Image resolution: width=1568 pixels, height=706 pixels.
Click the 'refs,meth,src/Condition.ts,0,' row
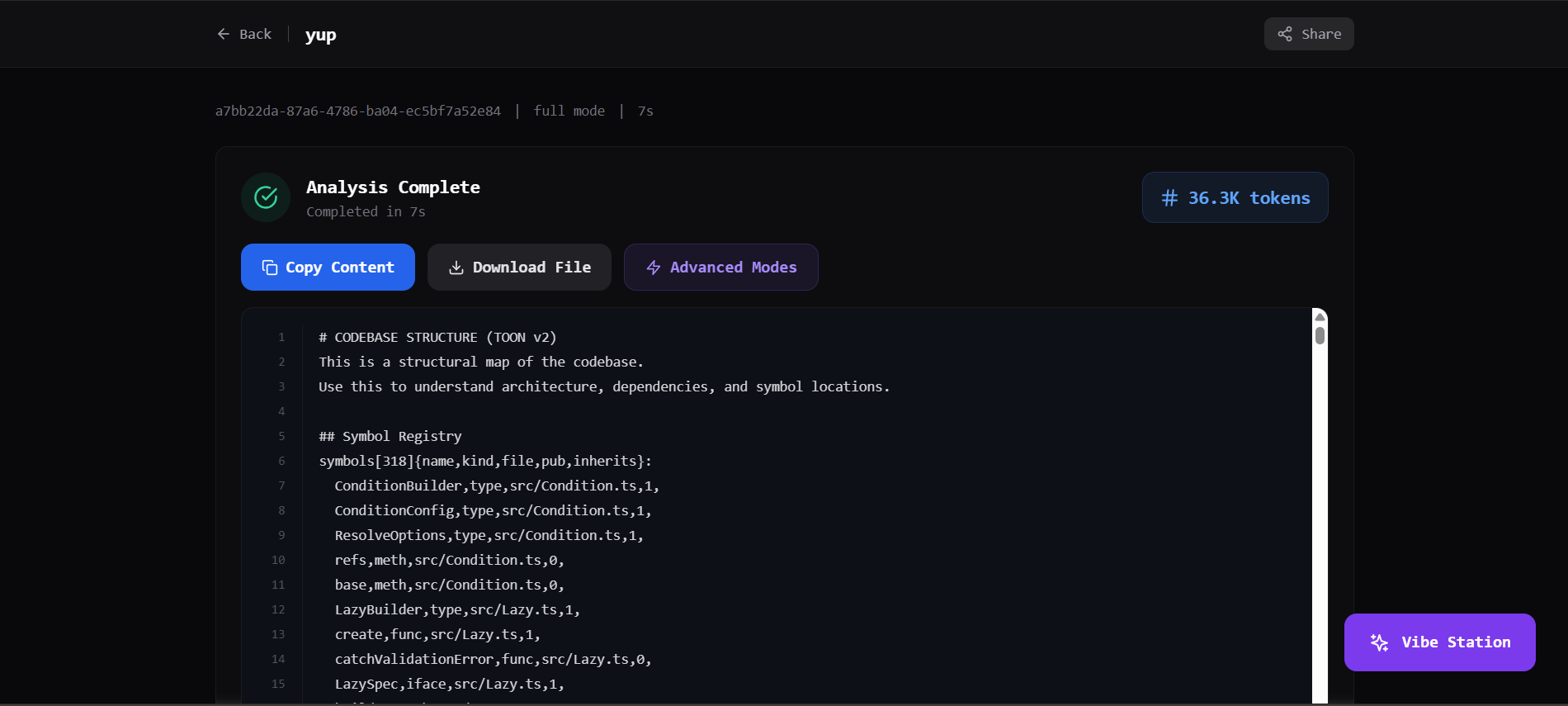click(449, 560)
